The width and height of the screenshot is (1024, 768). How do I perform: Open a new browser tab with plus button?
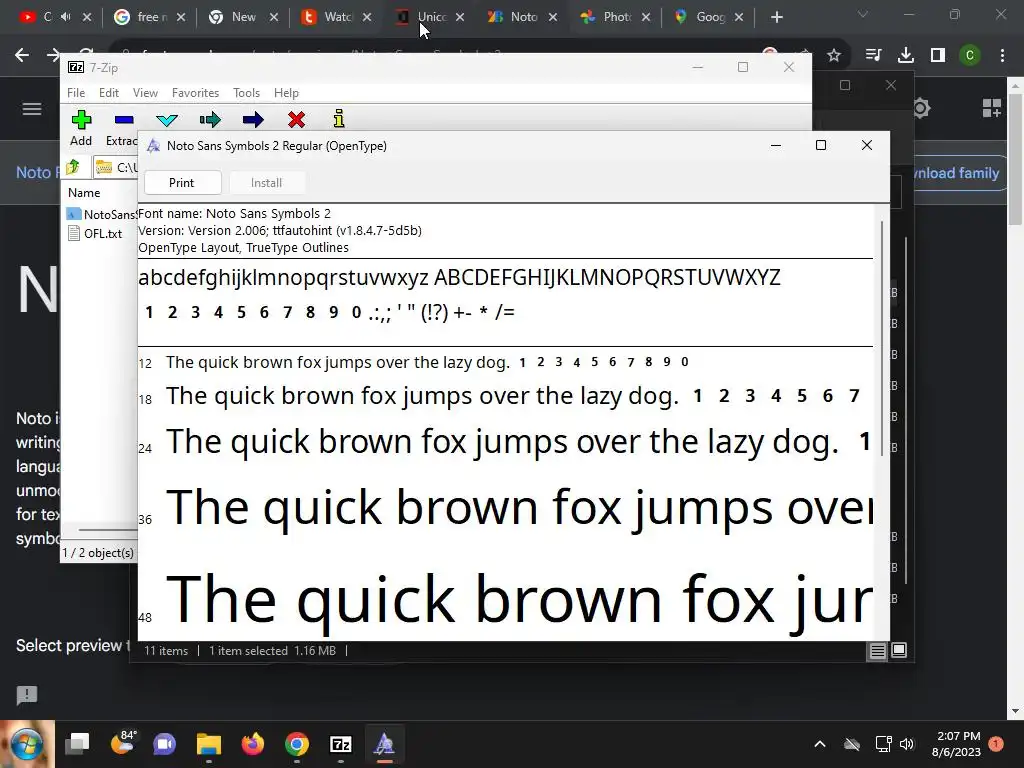coord(776,17)
